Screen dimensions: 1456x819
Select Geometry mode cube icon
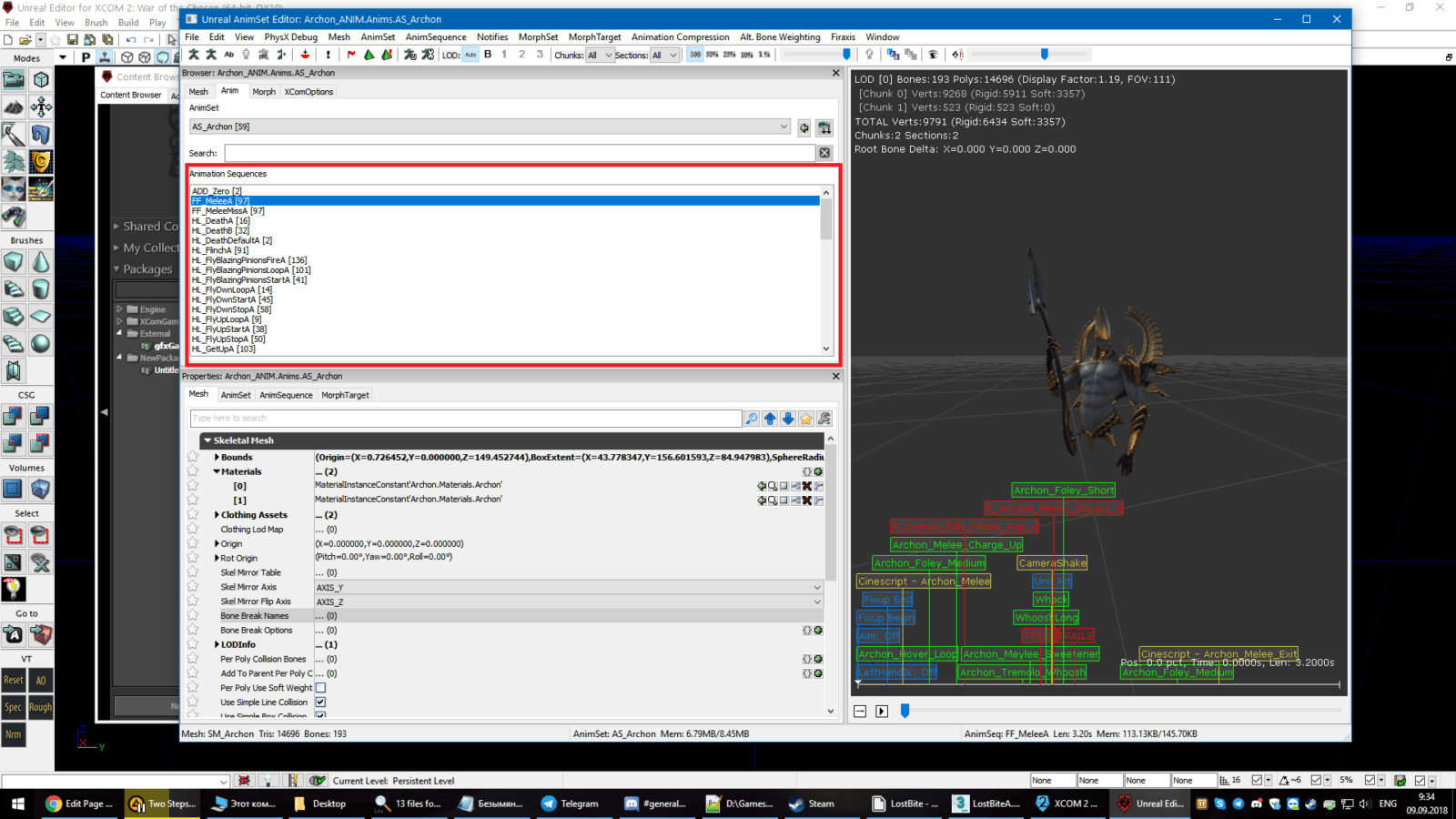[41, 79]
